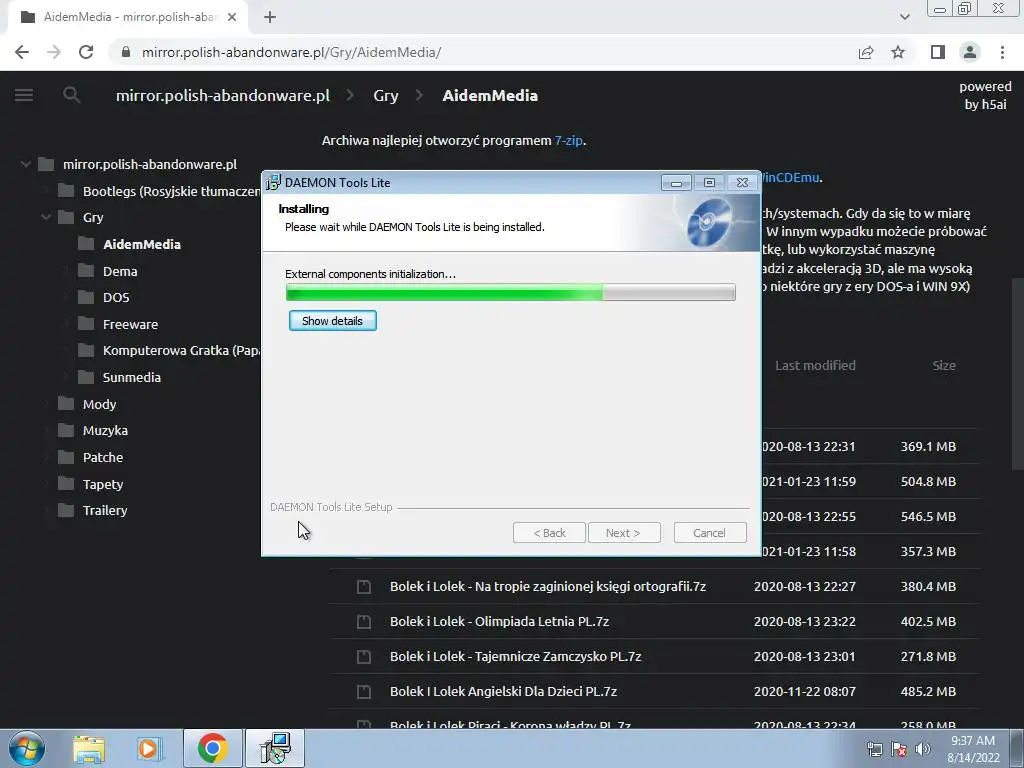Click file icon beside Tajemnicze Zamczysko PL.7z
The width and height of the screenshot is (1024, 768).
pyautogui.click(x=364, y=656)
